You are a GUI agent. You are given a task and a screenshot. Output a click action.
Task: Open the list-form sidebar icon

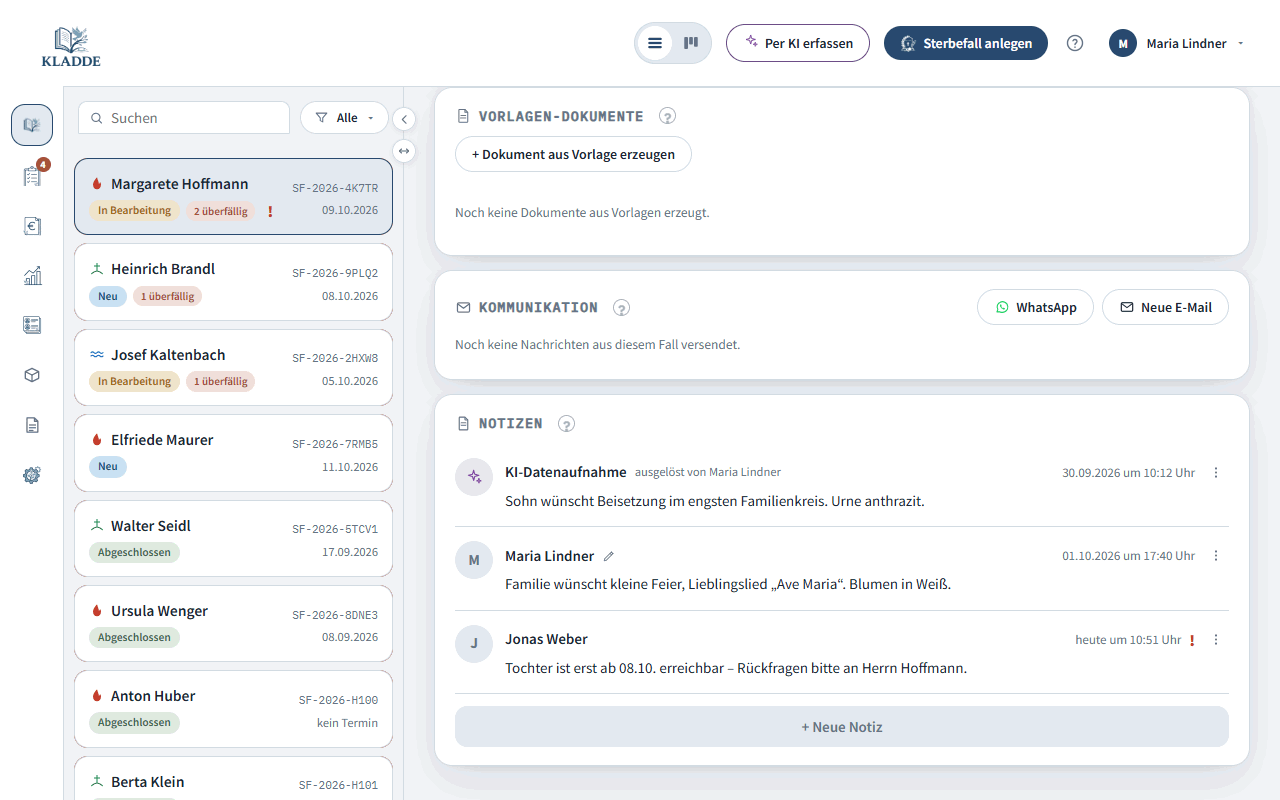tap(32, 325)
